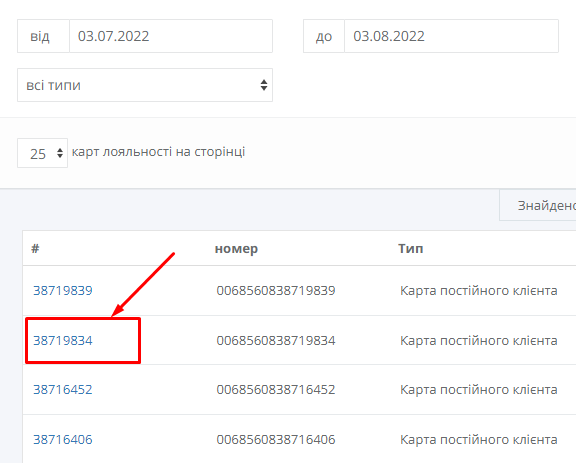Image resolution: width=576 pixels, height=463 pixels.
Task: Sort by the 'Тип' column header
Action: (x=411, y=248)
